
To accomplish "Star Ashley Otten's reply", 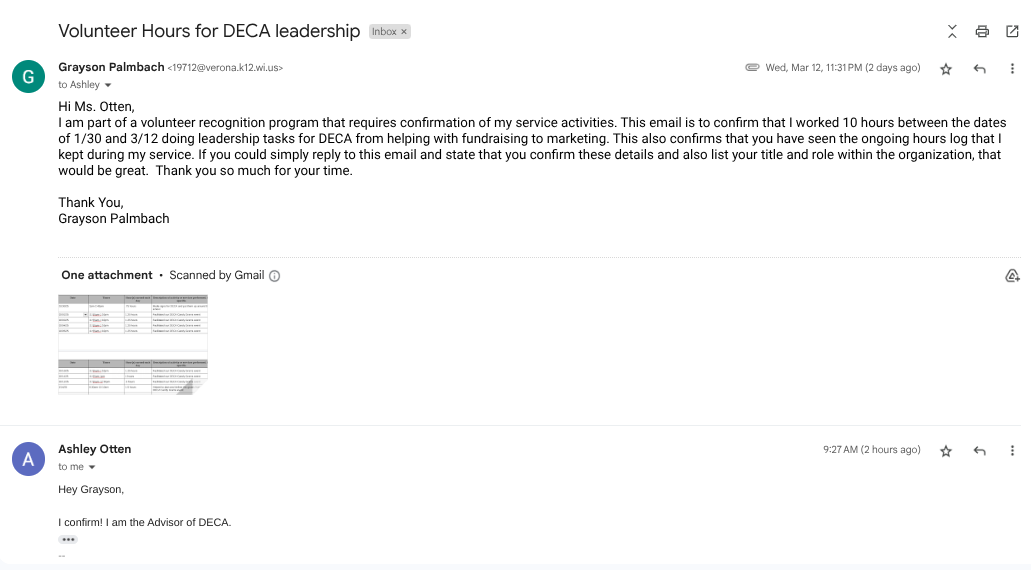I will [x=946, y=451].
